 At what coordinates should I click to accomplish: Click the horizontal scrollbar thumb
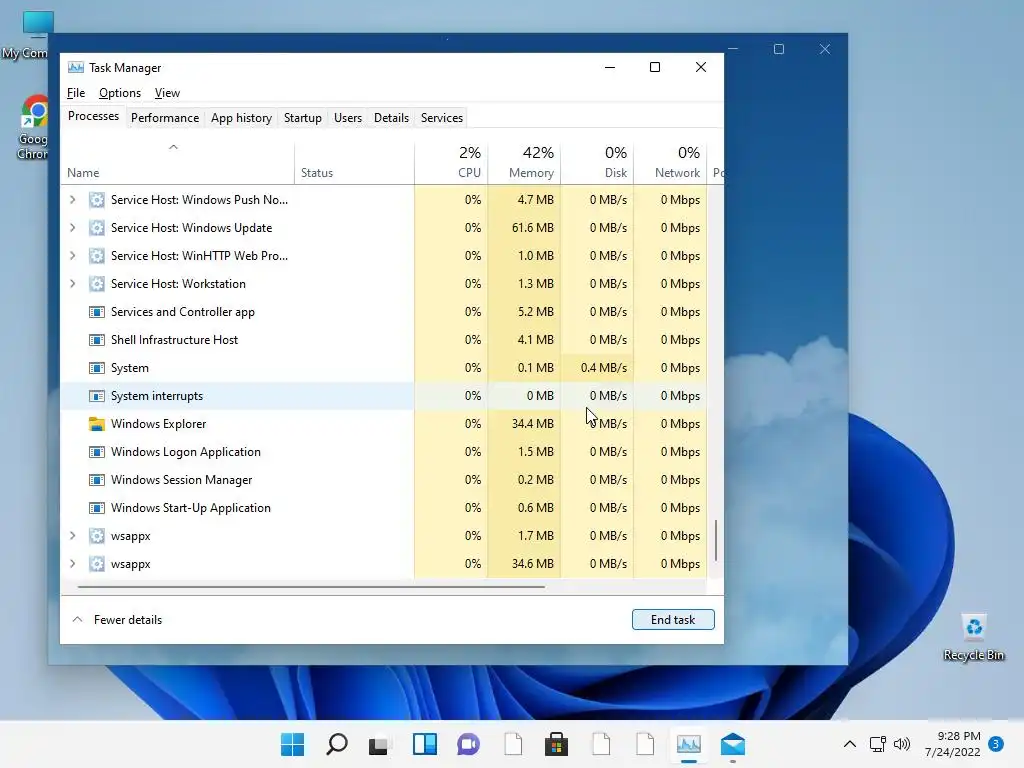[311, 587]
